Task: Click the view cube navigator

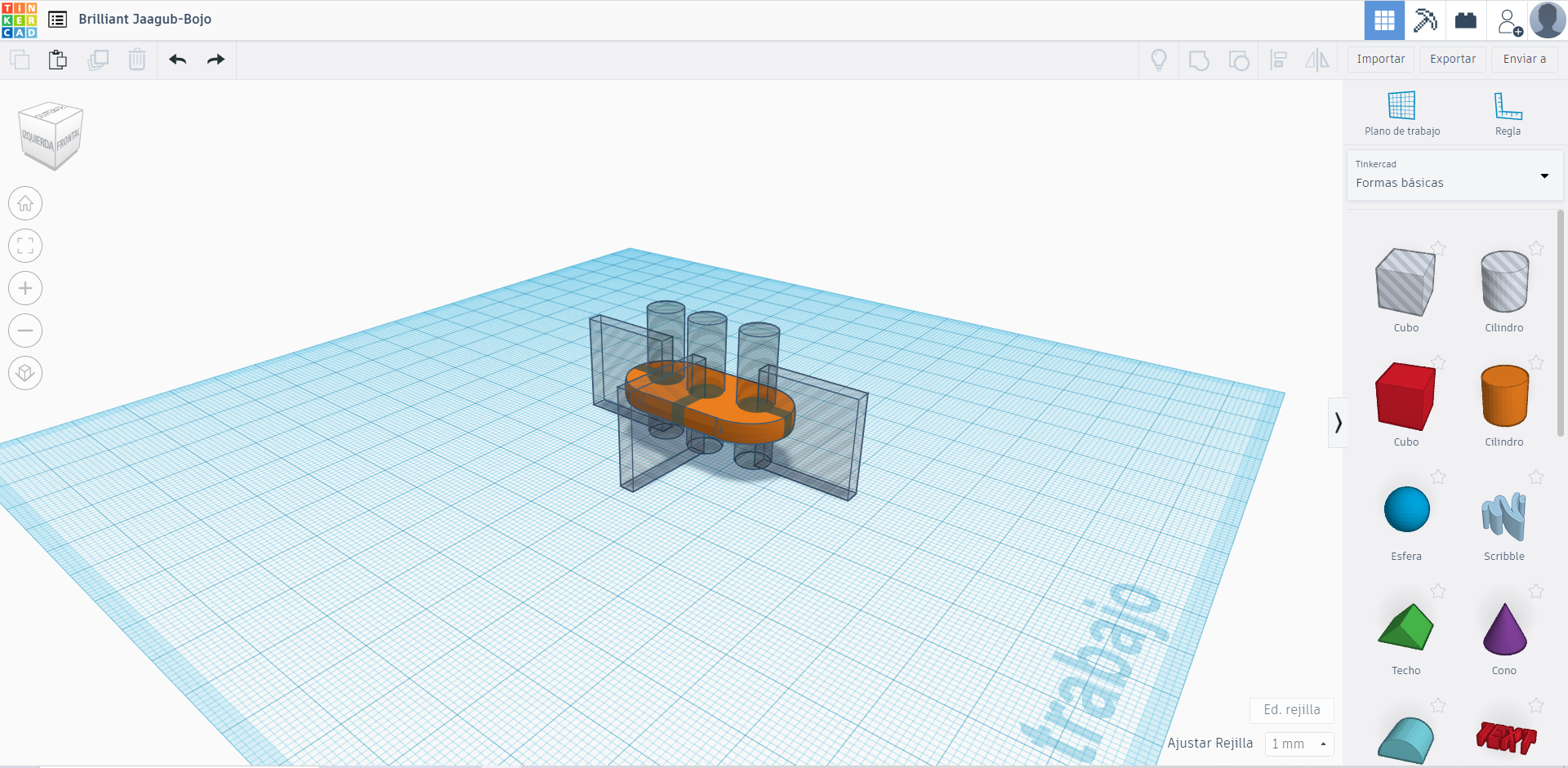Action: tap(51, 135)
